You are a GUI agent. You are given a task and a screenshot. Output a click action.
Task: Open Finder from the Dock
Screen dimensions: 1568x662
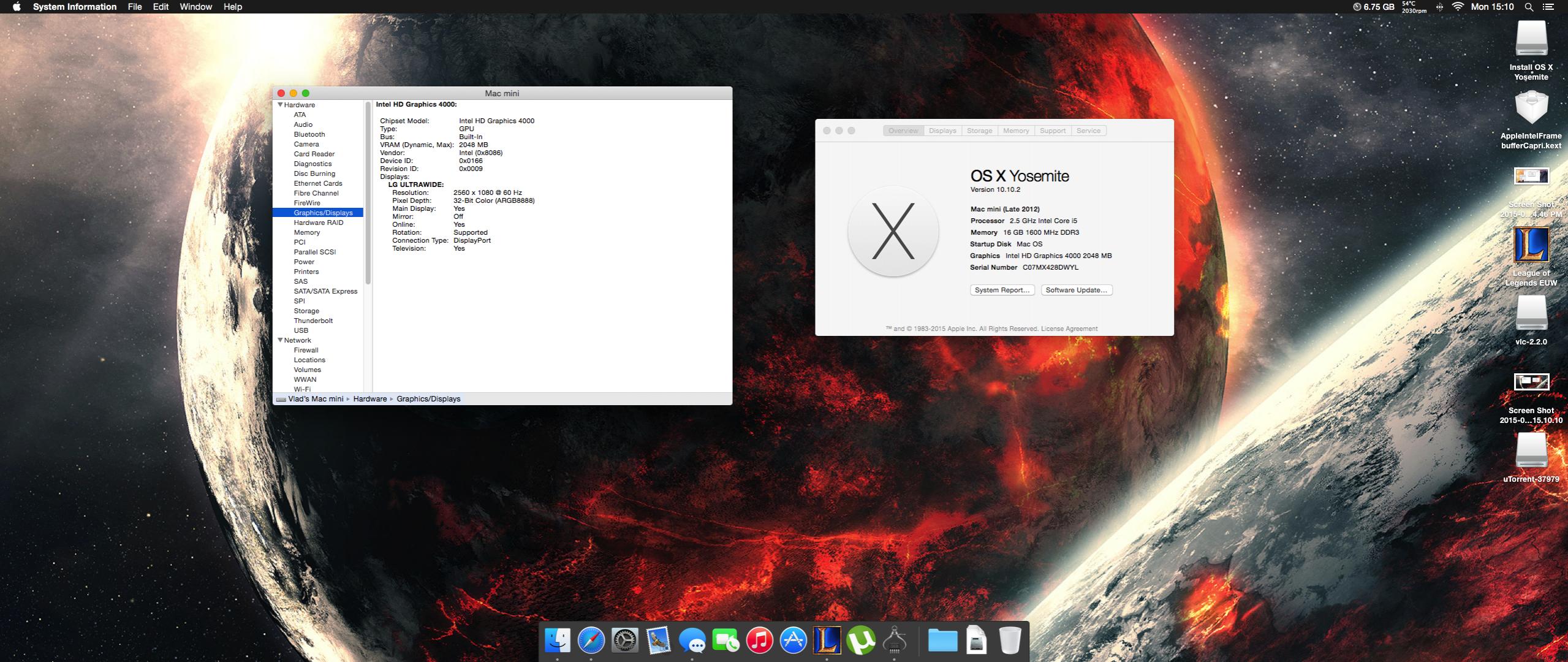coord(557,641)
